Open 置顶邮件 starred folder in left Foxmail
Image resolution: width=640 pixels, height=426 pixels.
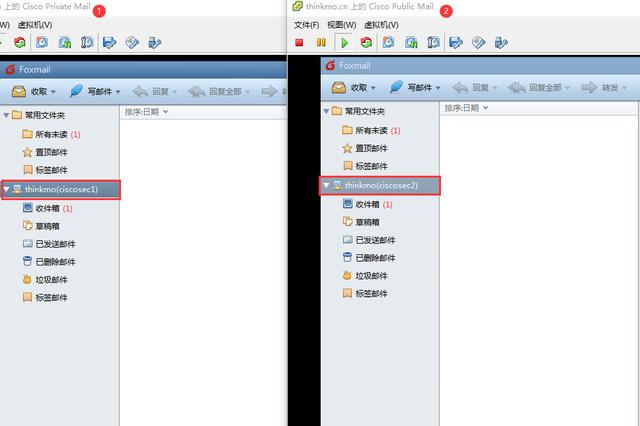click(45, 152)
